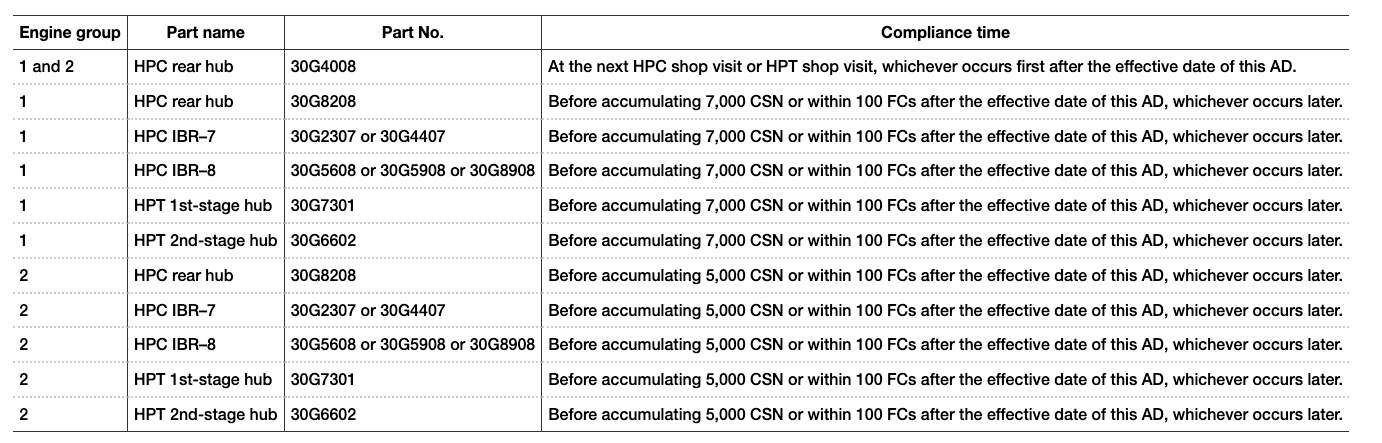Select part number 30G4008 cell
This screenshot has height=443, width=1382.
coord(323,67)
